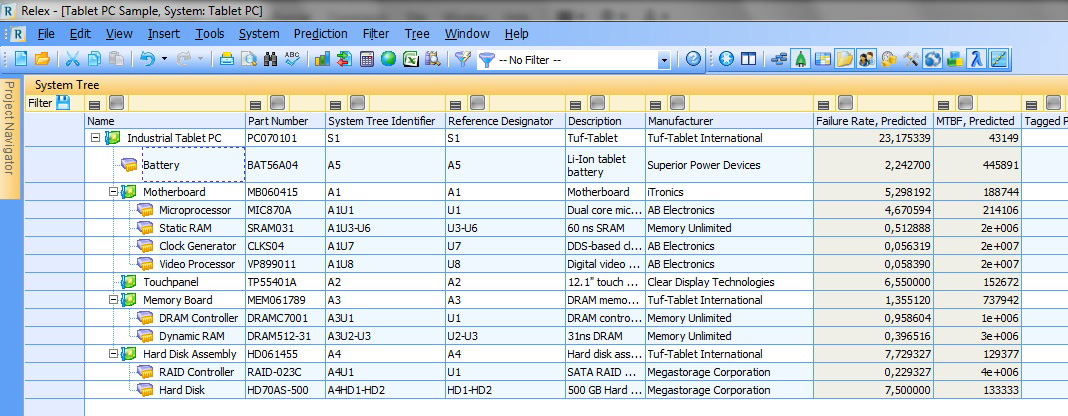Screen dimensions: 1068x416
Task: Toggle grey filter button above Part Number
Action: click(277, 103)
